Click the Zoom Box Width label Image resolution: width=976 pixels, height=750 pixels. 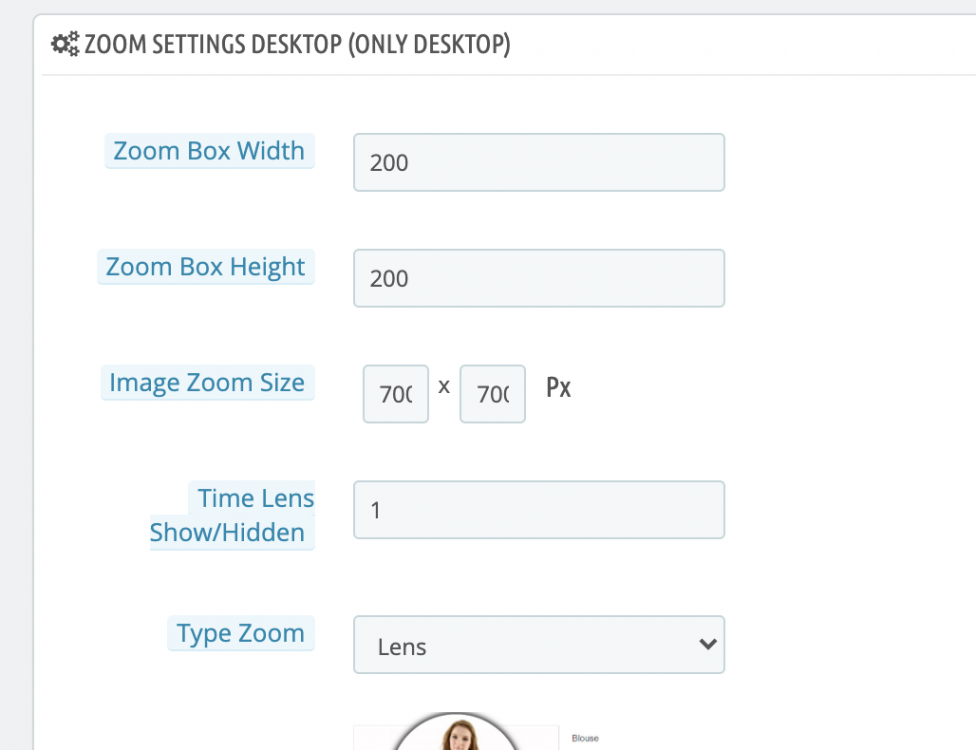209,150
